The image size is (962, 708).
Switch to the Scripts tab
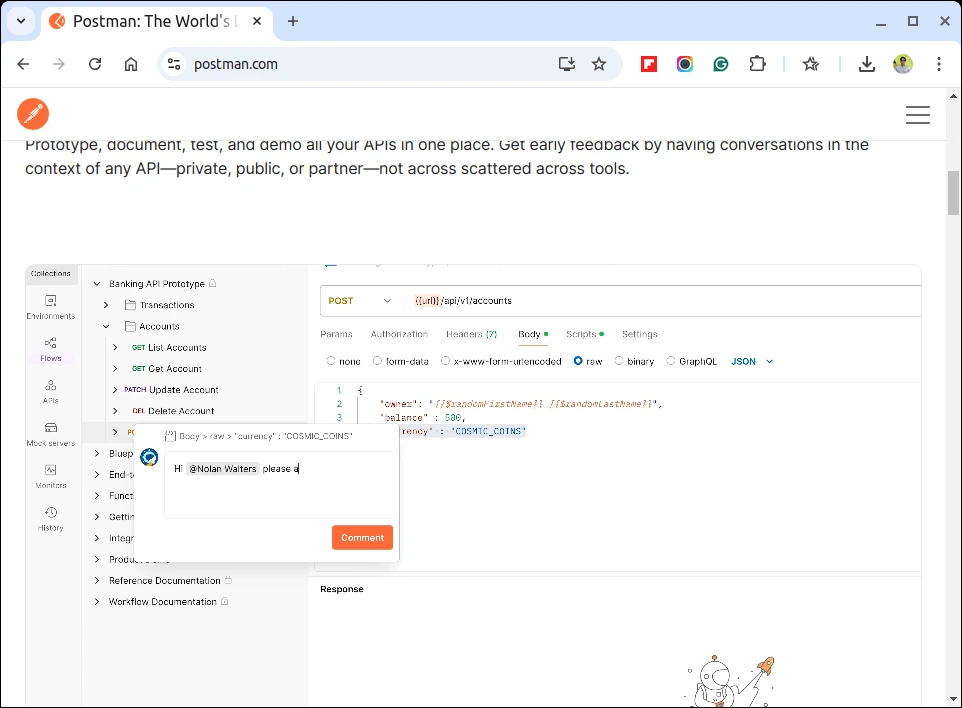585,334
